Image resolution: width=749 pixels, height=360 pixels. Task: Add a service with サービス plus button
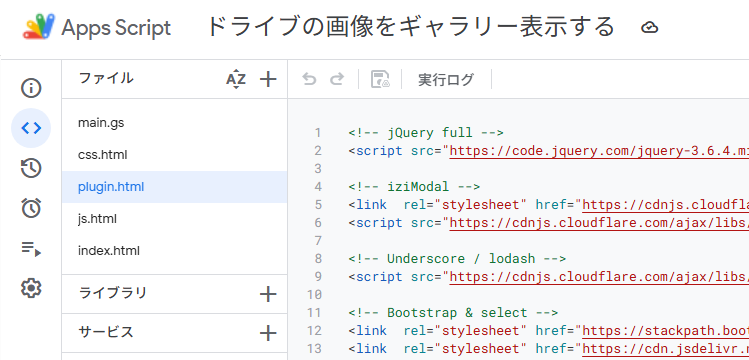[x=268, y=333]
